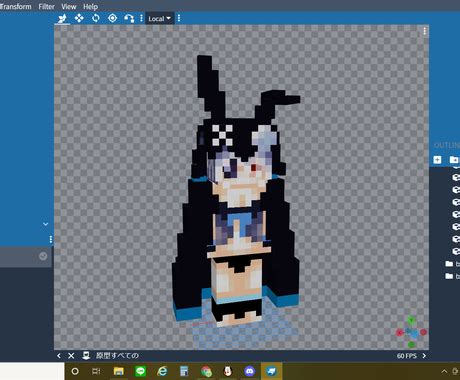Open the Transform menu
460x380 pixels.
tap(15, 6)
